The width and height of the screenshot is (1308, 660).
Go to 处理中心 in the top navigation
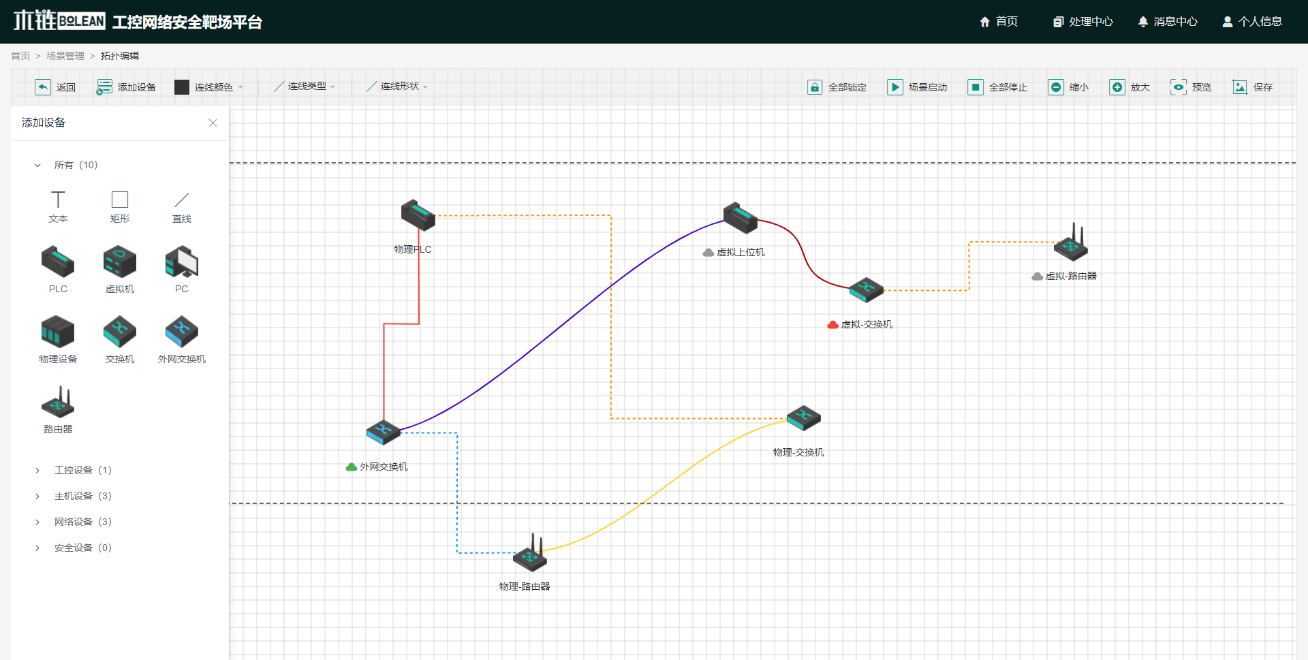pyautogui.click(x=1083, y=21)
